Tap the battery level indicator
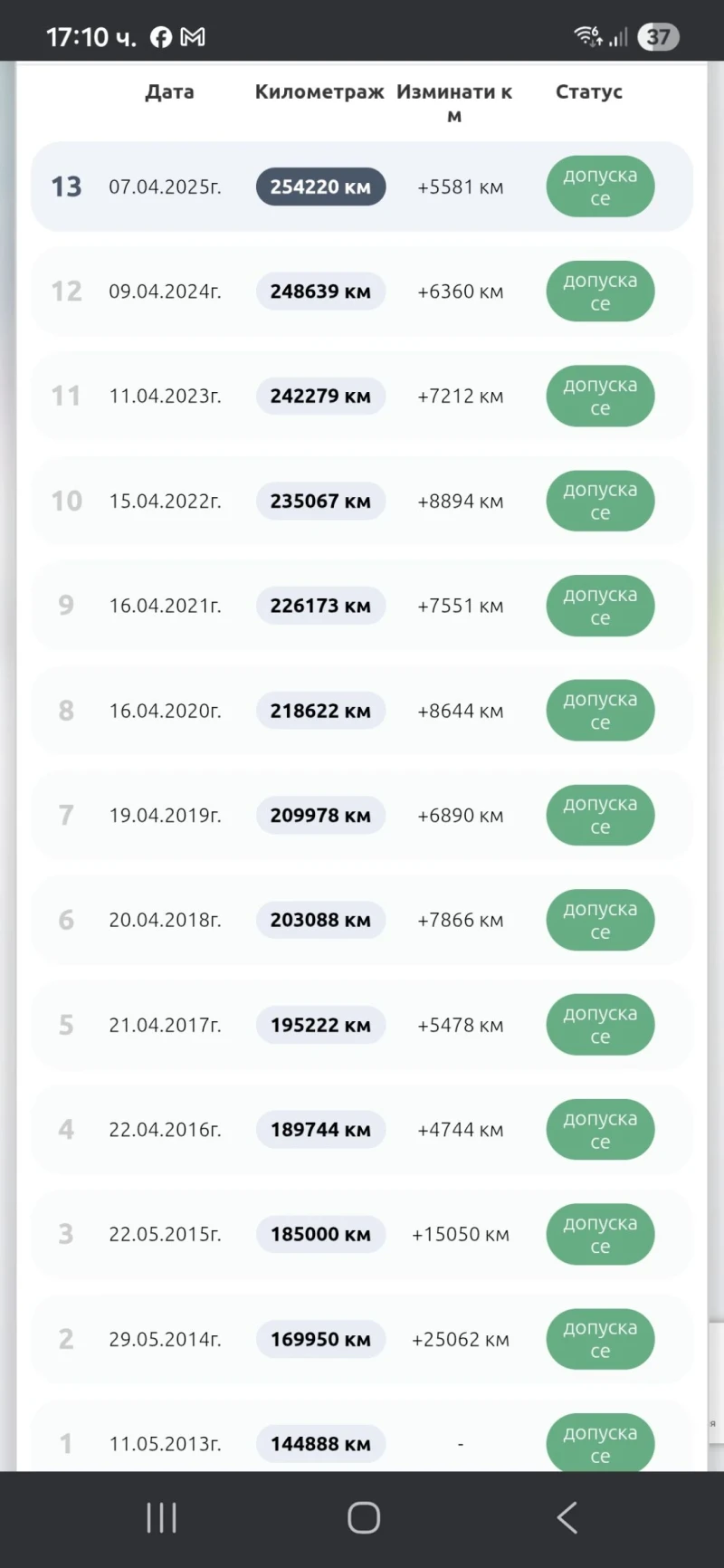 658,37
